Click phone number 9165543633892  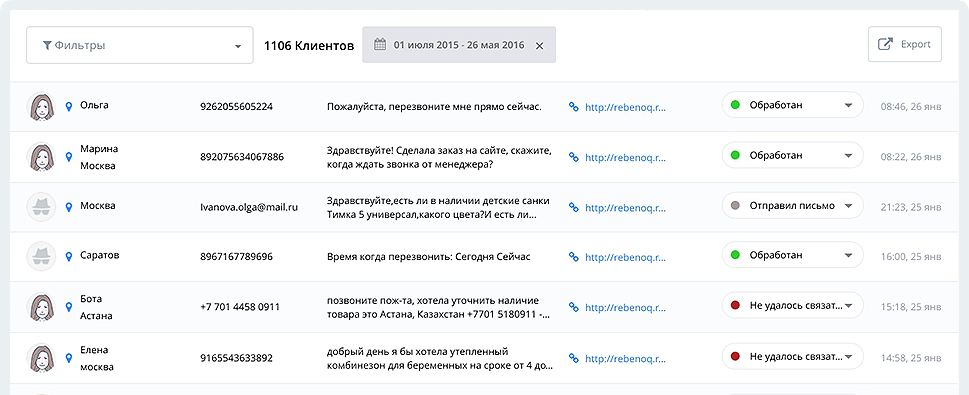point(237,358)
